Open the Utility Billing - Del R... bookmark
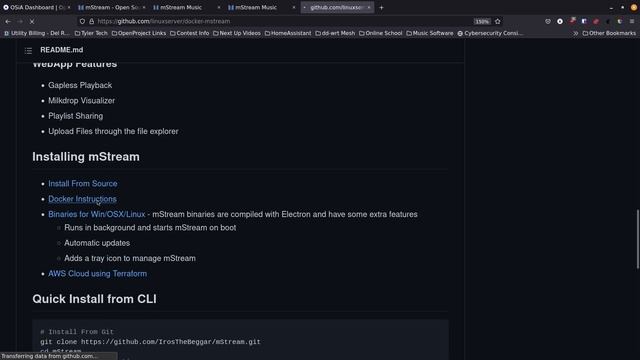The image size is (640, 360). click(37, 33)
